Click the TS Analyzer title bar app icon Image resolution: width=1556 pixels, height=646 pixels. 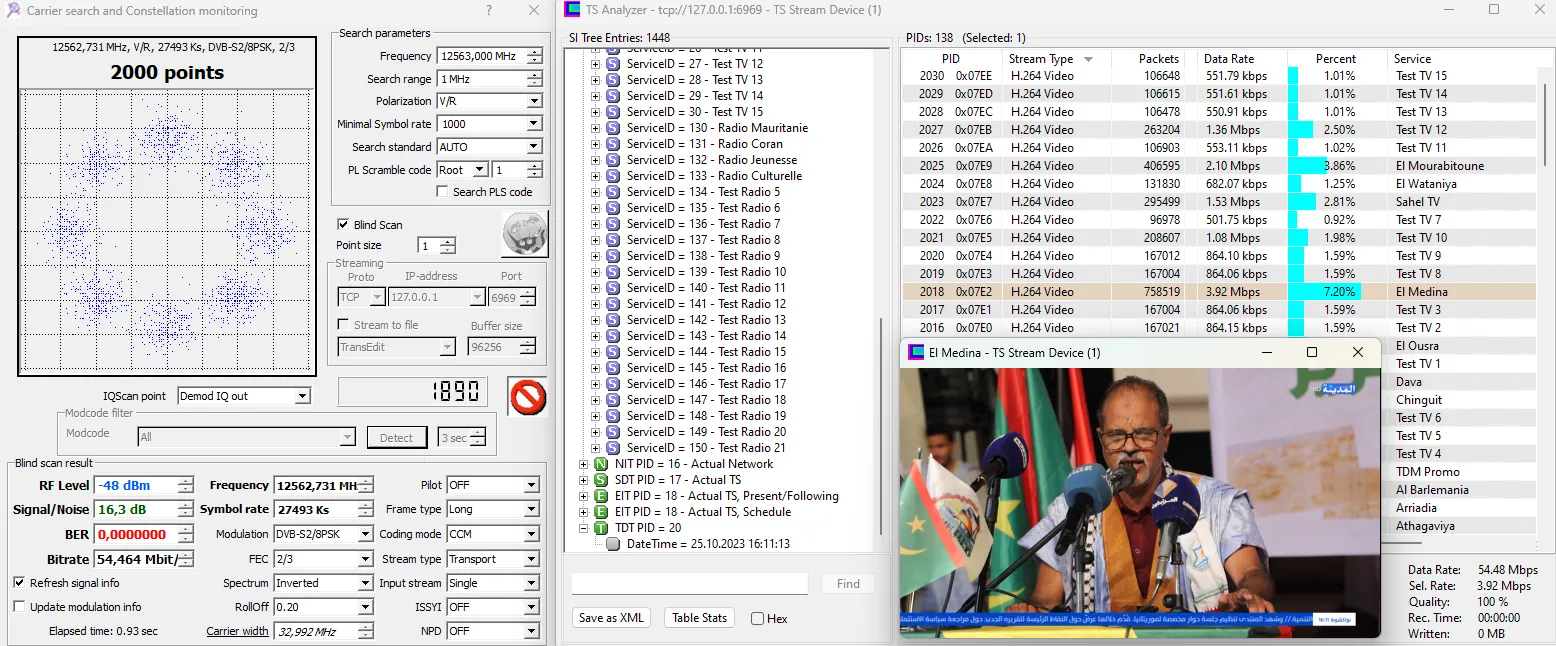pos(572,10)
